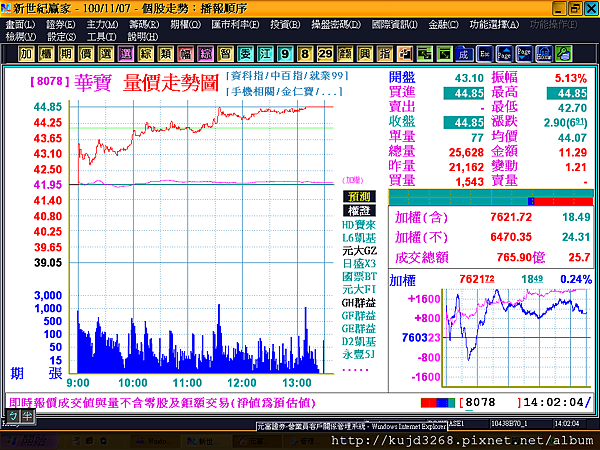This screenshot has width=600, height=450.
Task: Click the yellow 8 toolbar icon
Action: (x=305, y=54)
